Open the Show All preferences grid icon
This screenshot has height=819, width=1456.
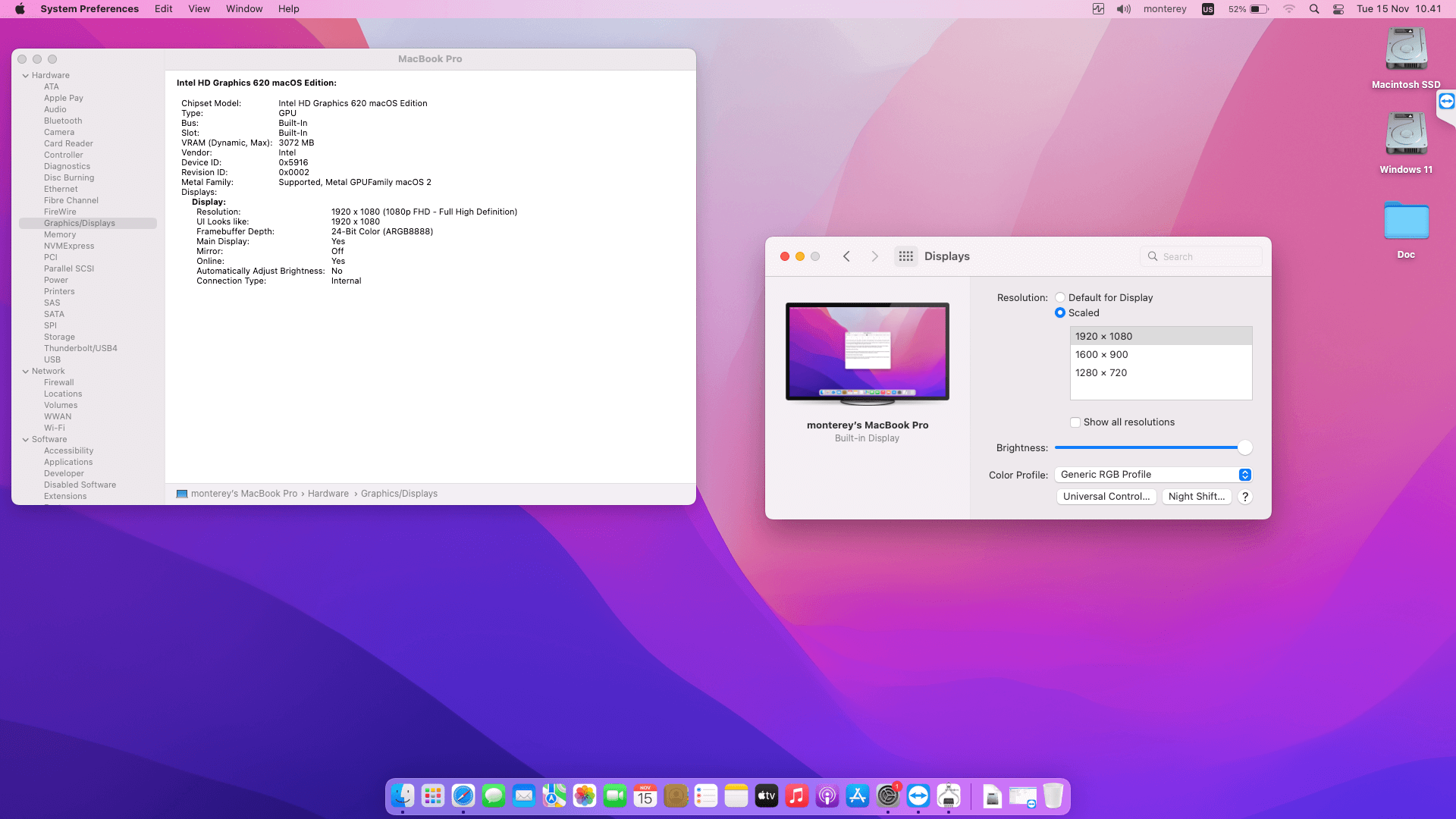905,256
